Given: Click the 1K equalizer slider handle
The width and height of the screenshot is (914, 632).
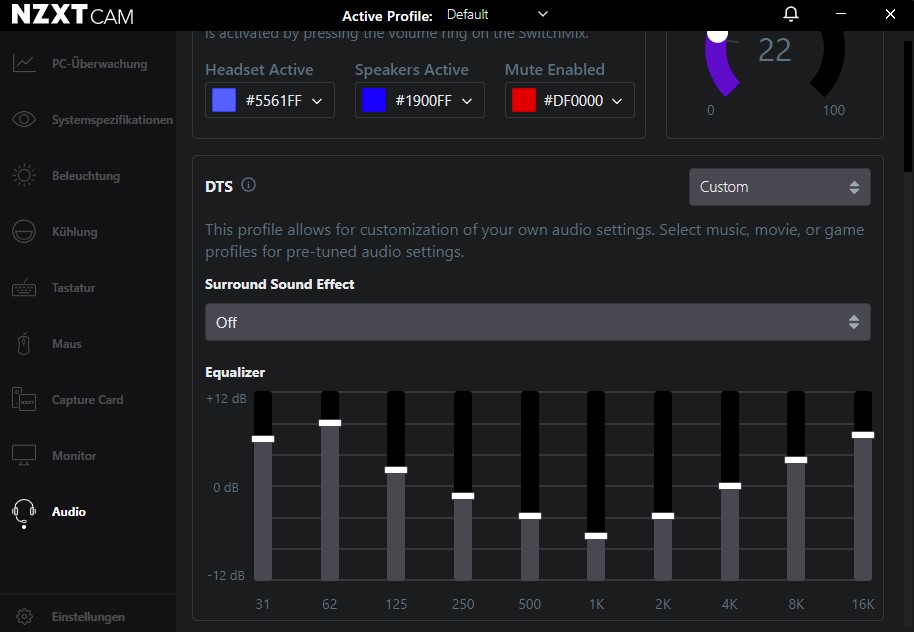Looking at the screenshot, I should tap(596, 536).
